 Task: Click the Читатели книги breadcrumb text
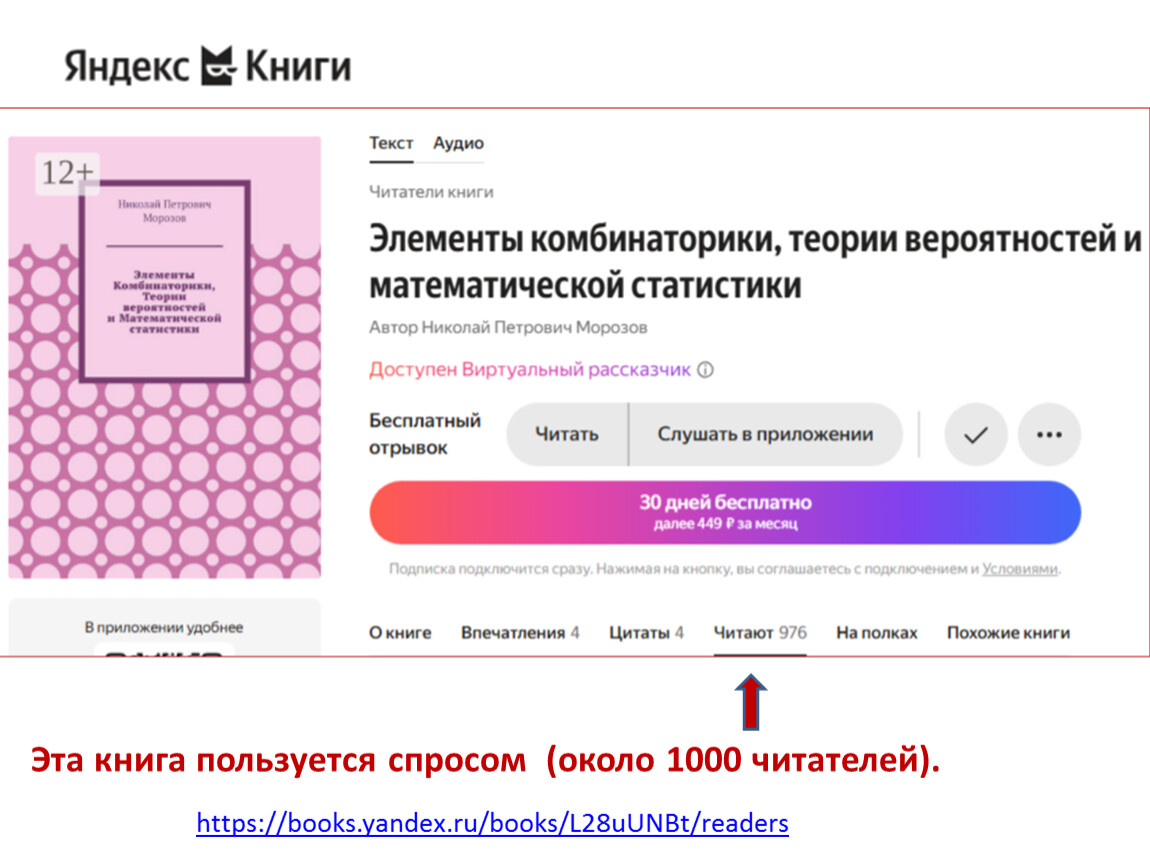(x=431, y=192)
